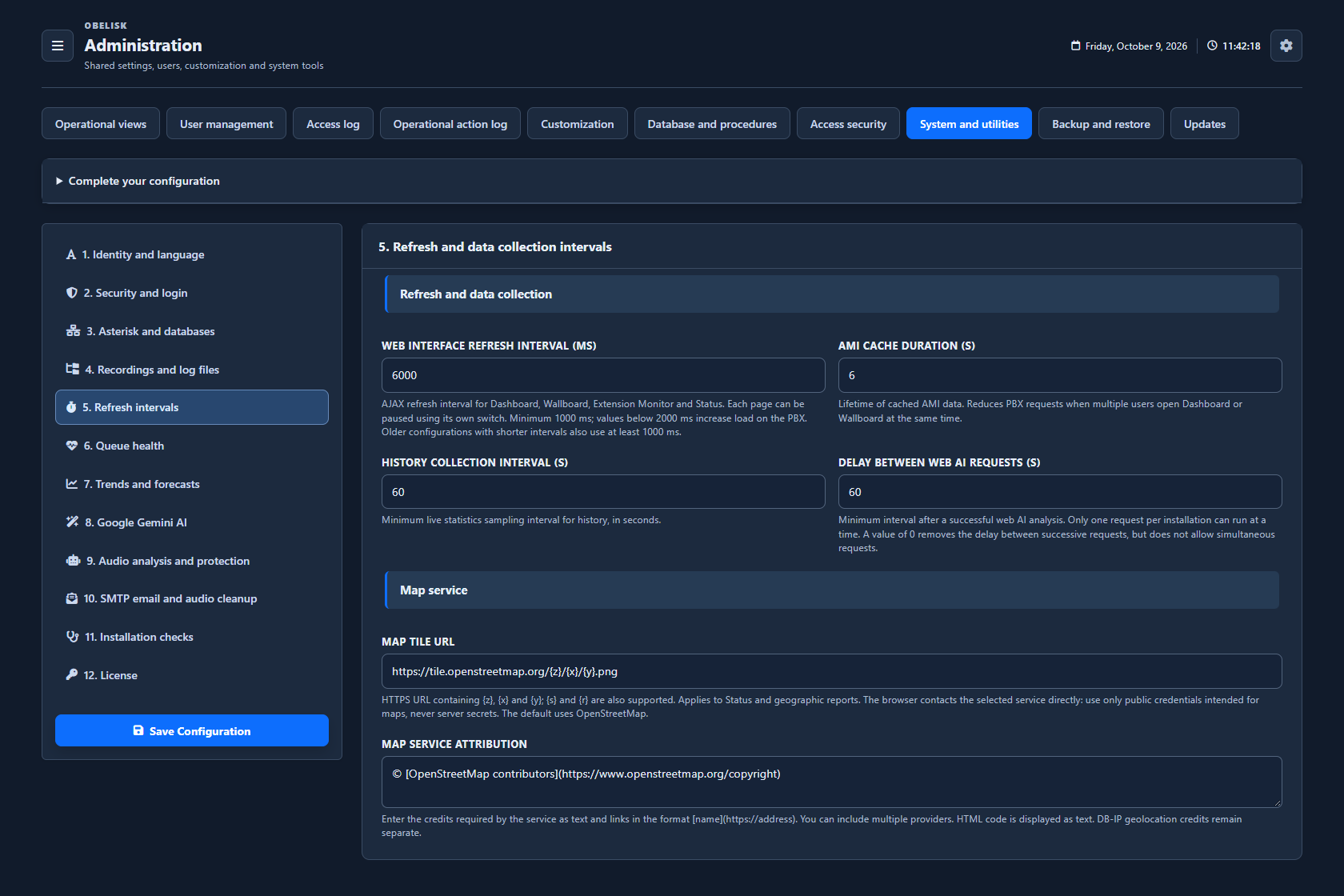
Task: Click the Asterisk and databases network icon
Action: click(73, 331)
